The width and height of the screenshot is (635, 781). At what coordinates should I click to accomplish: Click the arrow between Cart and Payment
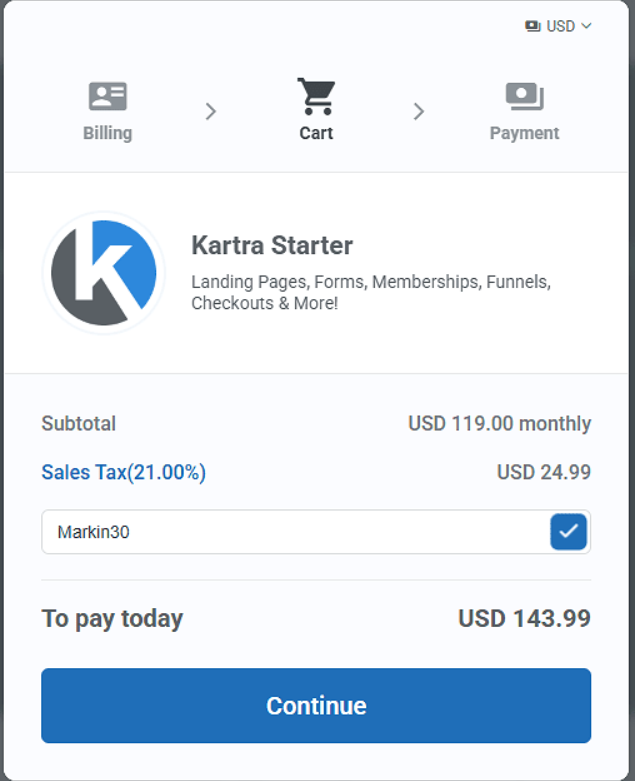pos(419,112)
